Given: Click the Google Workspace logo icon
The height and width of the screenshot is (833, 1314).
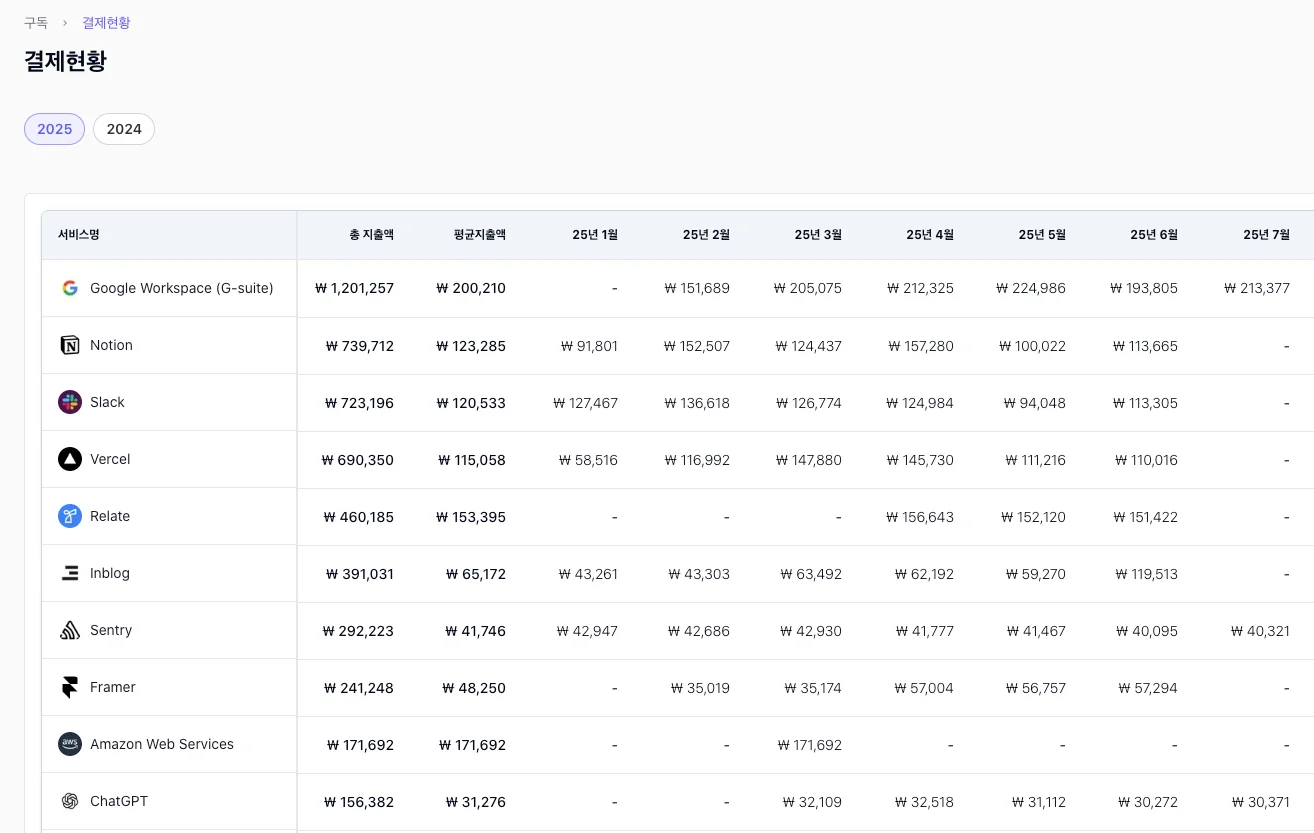Looking at the screenshot, I should click(69, 288).
